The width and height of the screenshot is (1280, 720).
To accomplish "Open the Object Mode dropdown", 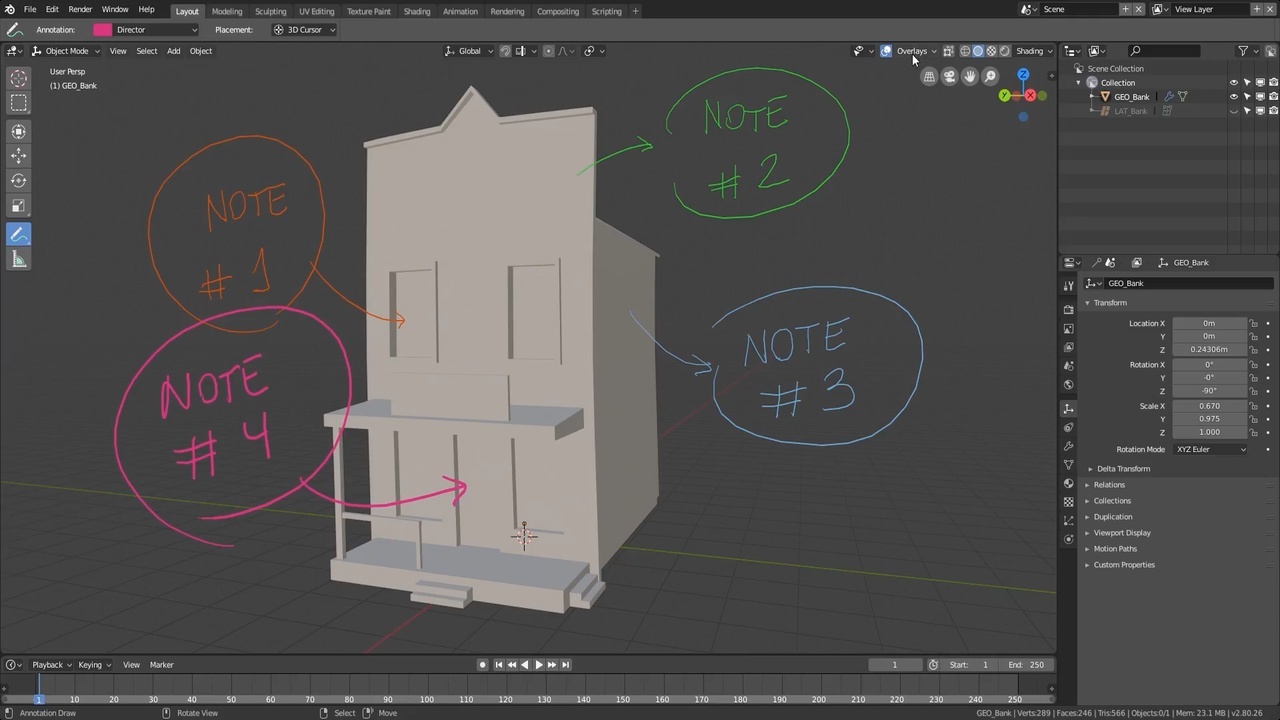I will click(66, 51).
